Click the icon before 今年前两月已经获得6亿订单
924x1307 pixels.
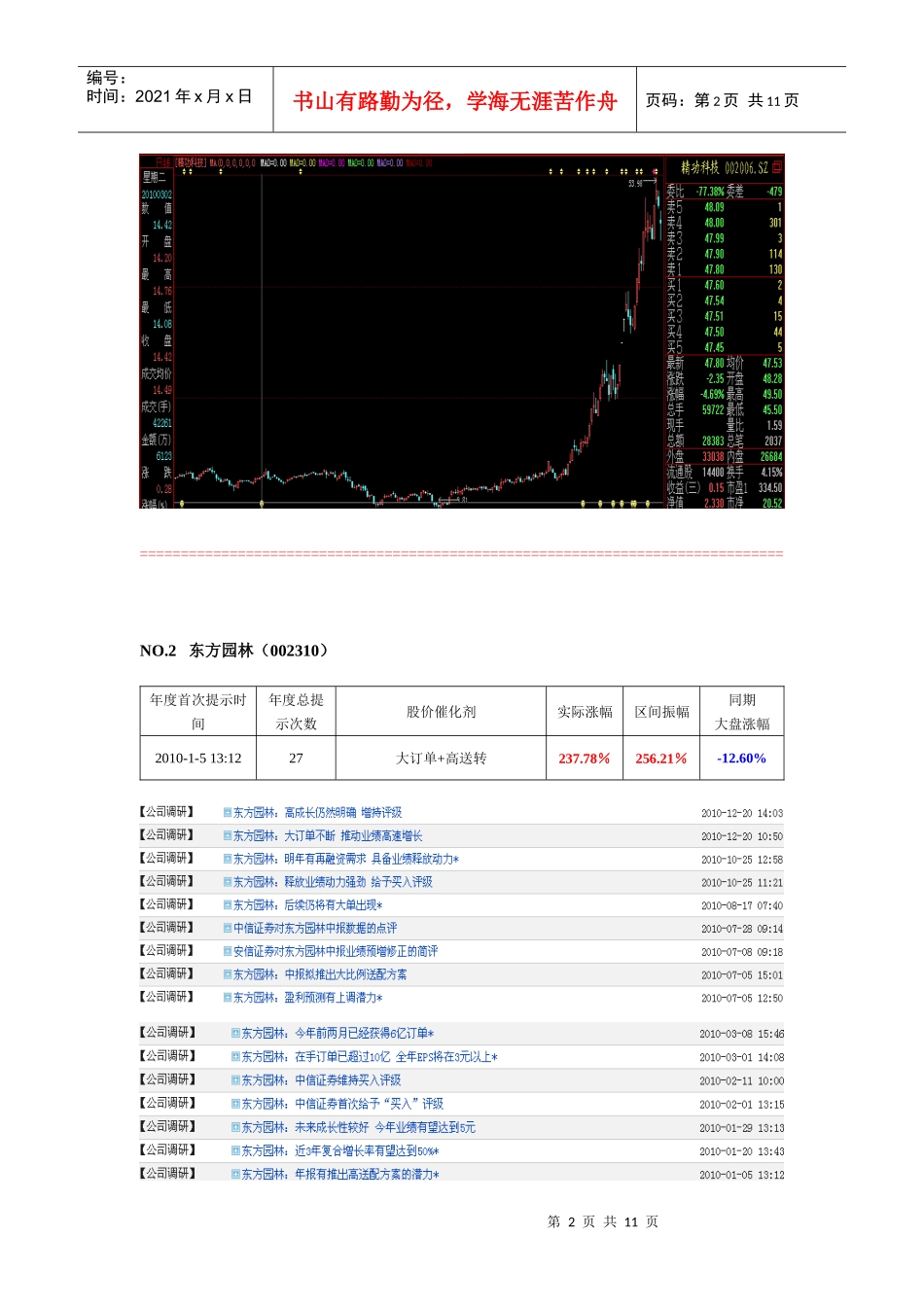coord(235,1033)
